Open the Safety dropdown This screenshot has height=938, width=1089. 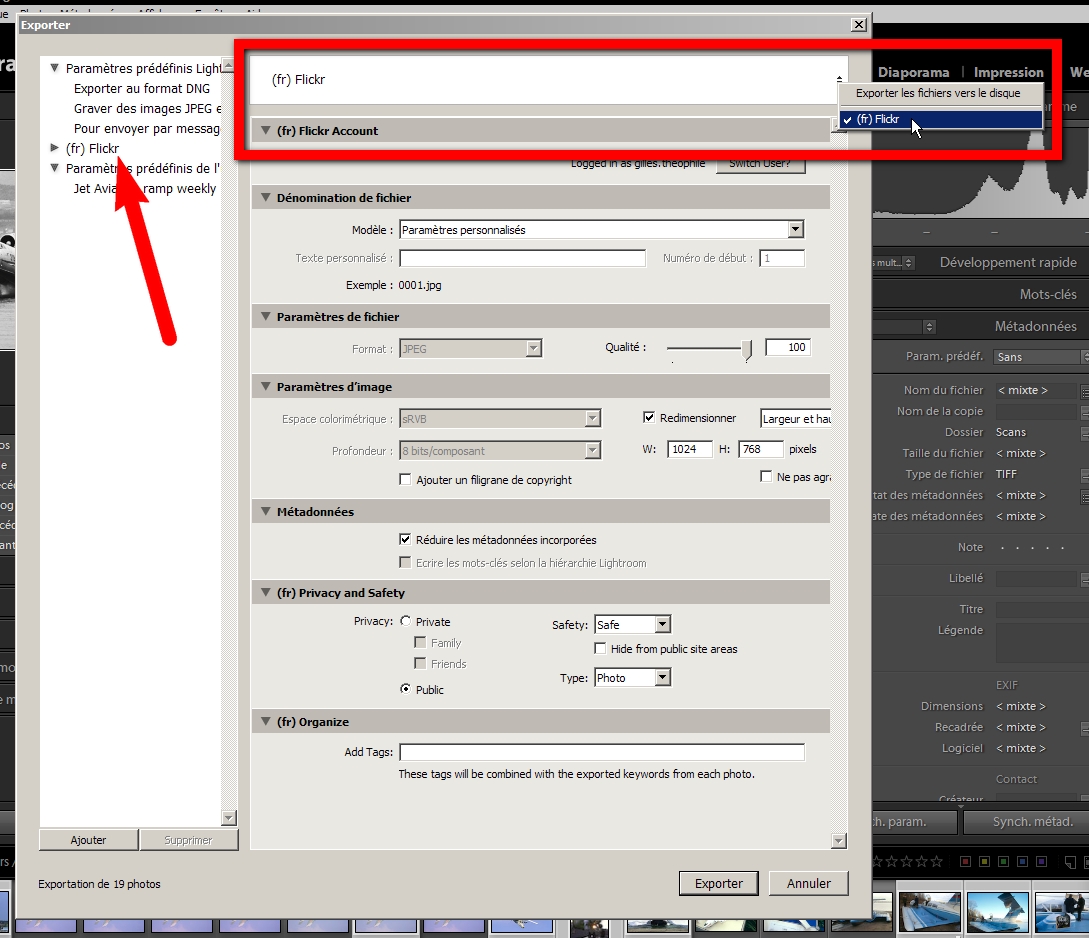point(663,624)
